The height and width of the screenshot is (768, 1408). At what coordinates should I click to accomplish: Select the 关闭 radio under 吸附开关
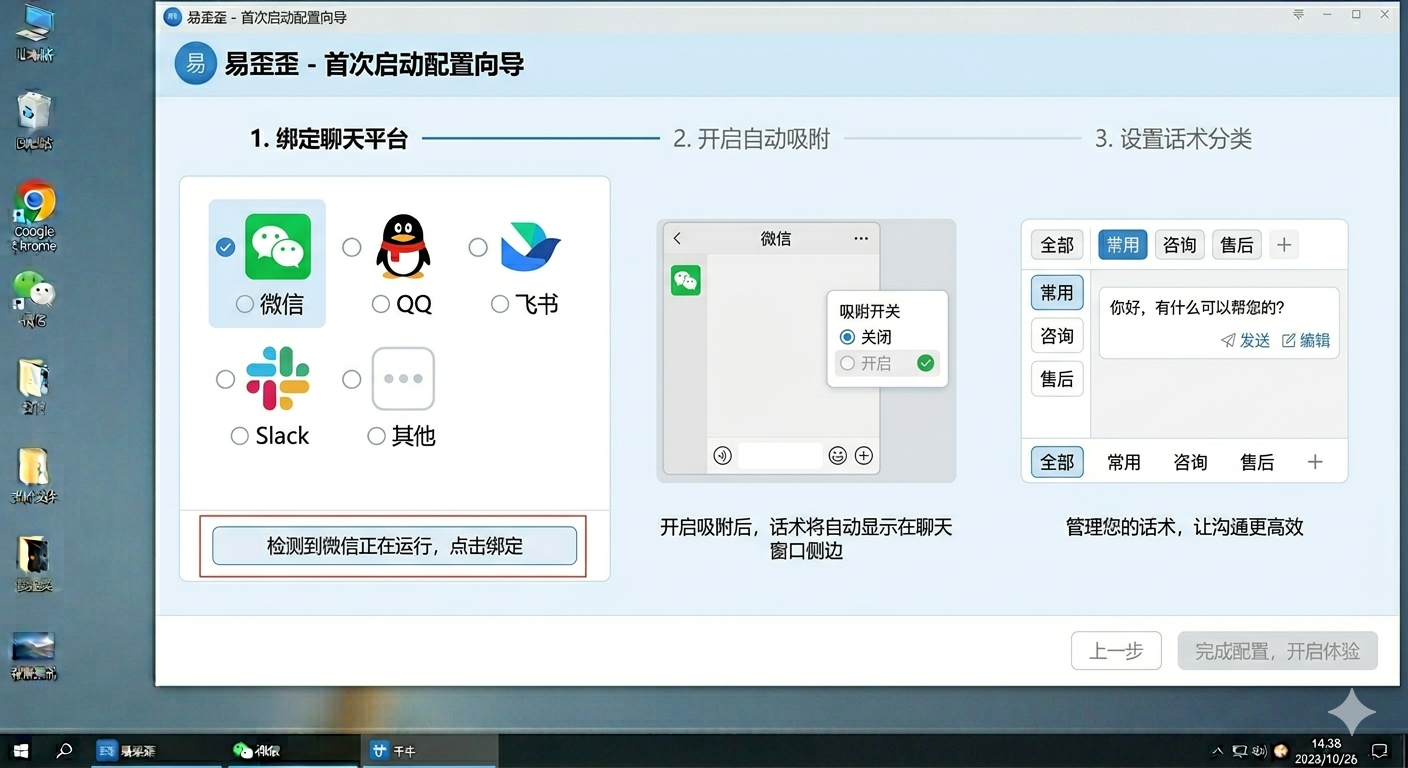pyautogui.click(x=847, y=337)
